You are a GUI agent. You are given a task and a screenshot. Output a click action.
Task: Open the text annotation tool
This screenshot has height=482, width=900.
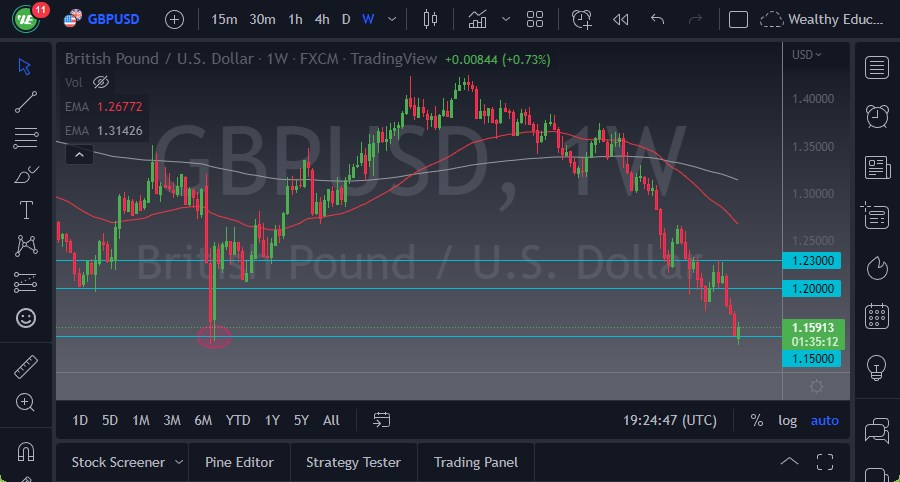pos(26,210)
